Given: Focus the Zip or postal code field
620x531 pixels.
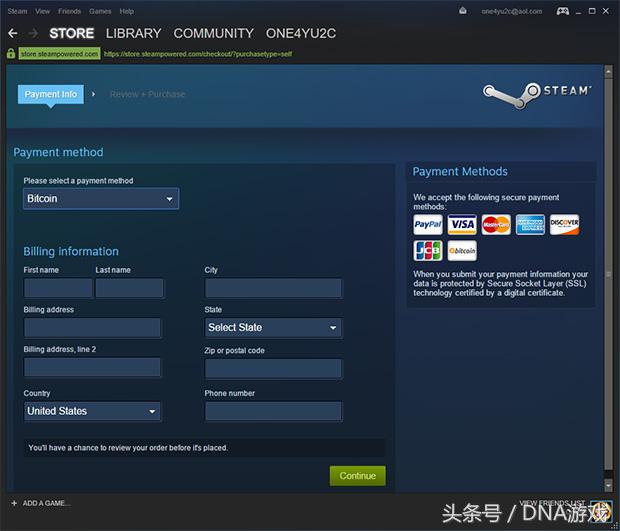Looking at the screenshot, I should (x=273, y=369).
